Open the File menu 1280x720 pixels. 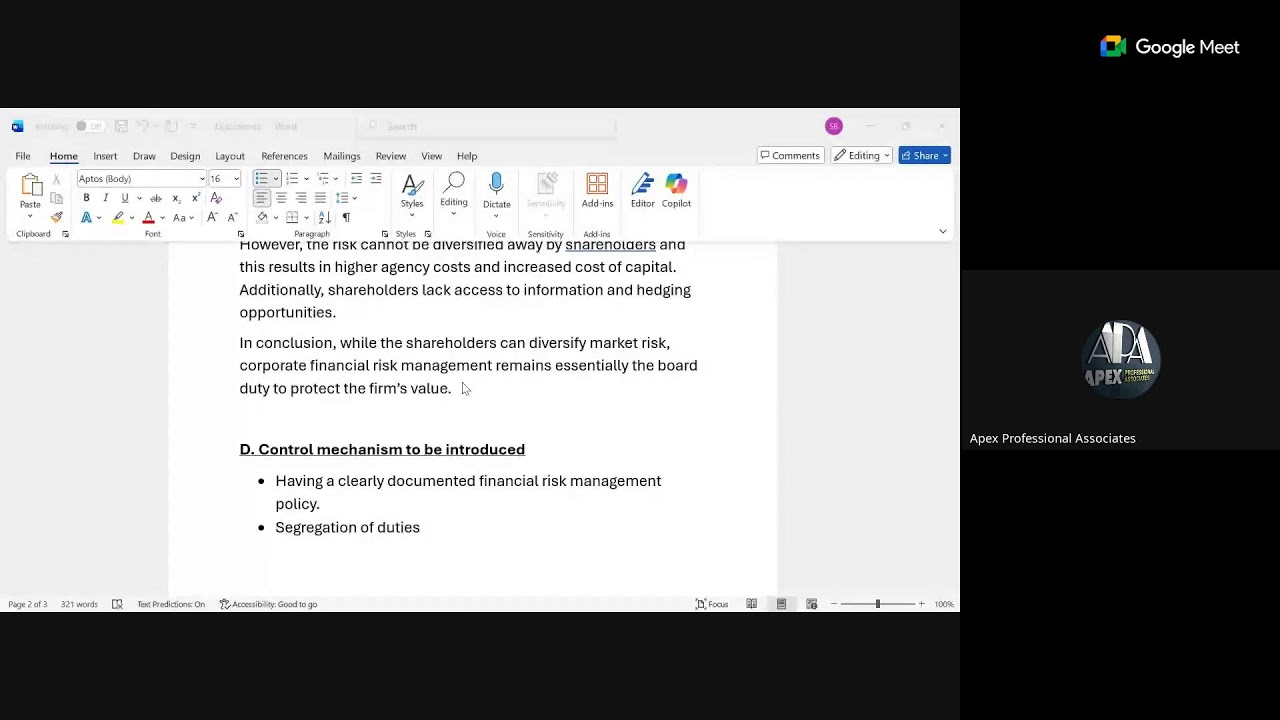22,156
